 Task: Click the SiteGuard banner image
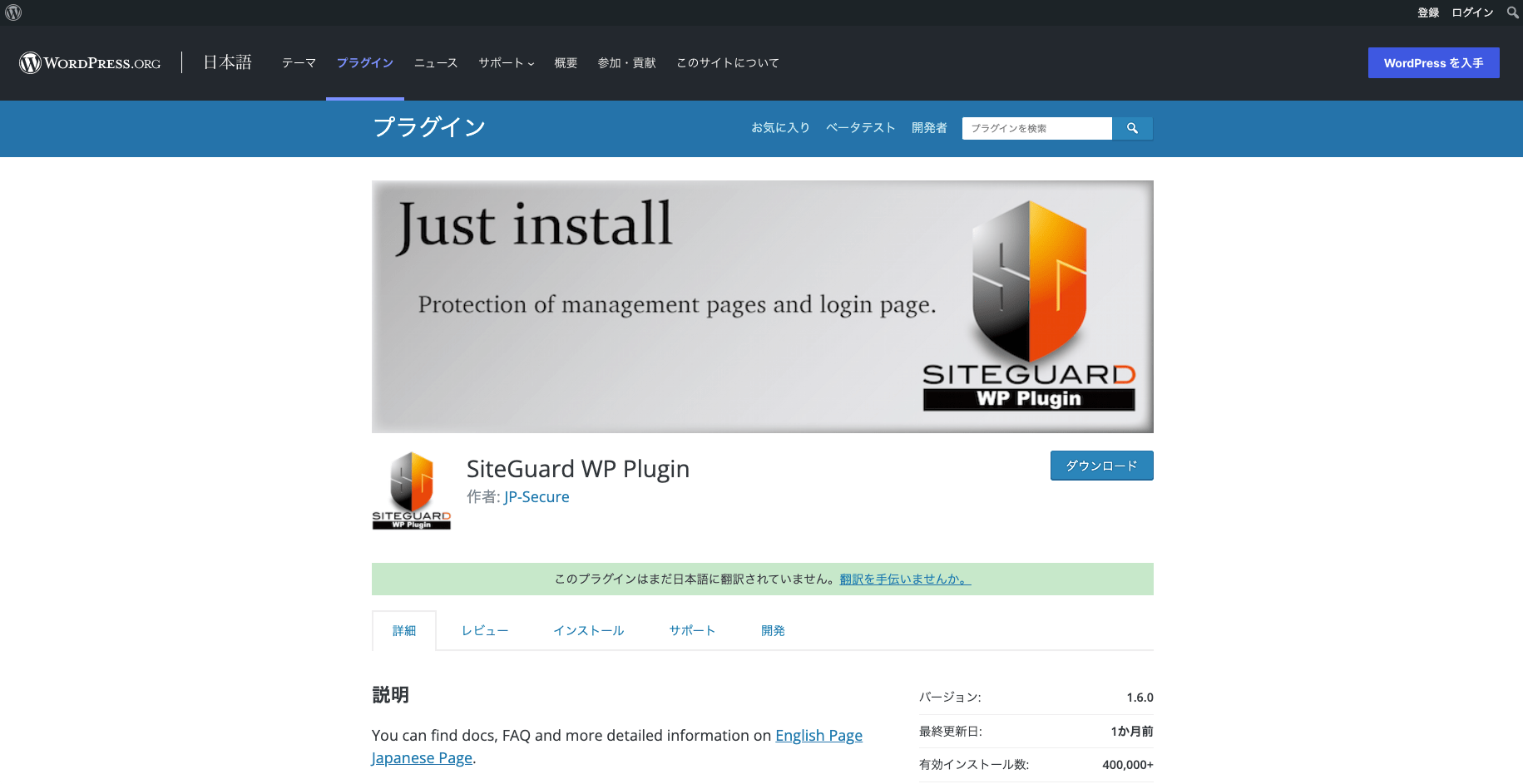[x=762, y=307]
